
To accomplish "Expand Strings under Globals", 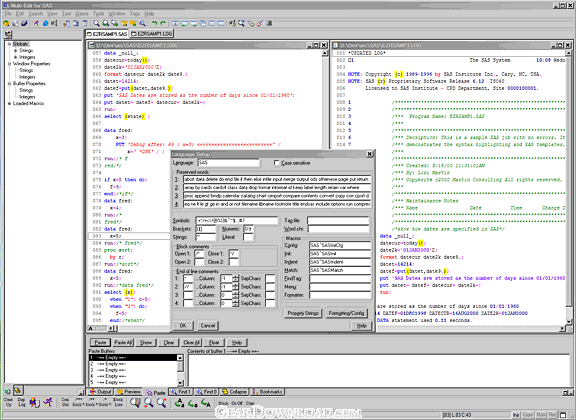I will tap(15, 51).
